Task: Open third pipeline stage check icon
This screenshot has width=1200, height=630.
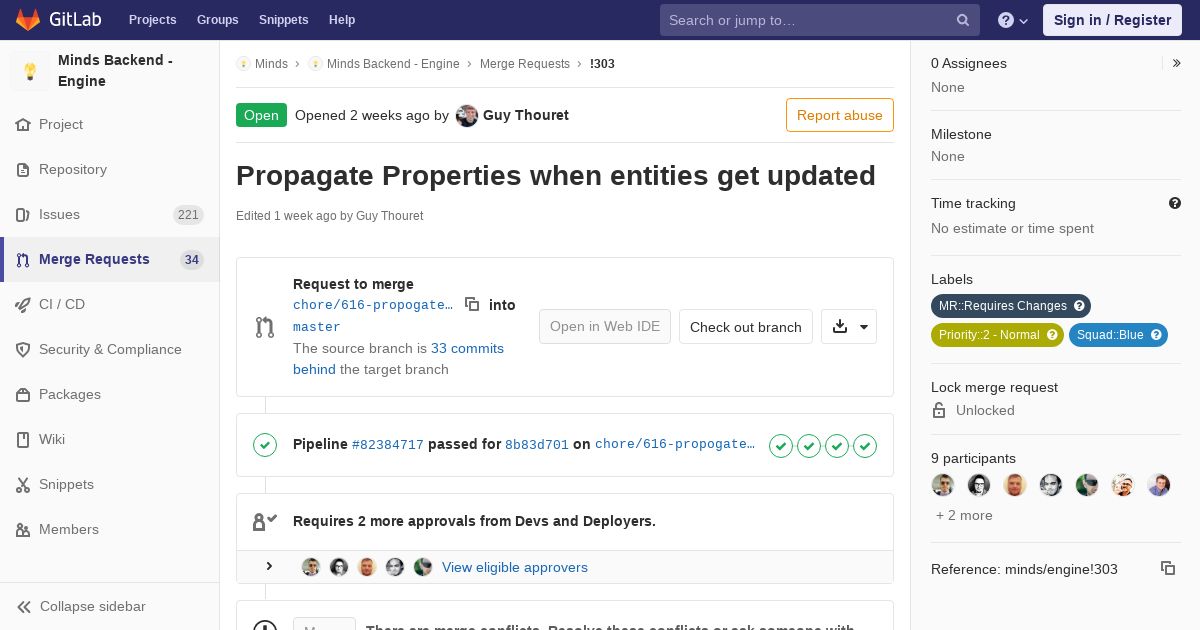Action: [x=837, y=446]
